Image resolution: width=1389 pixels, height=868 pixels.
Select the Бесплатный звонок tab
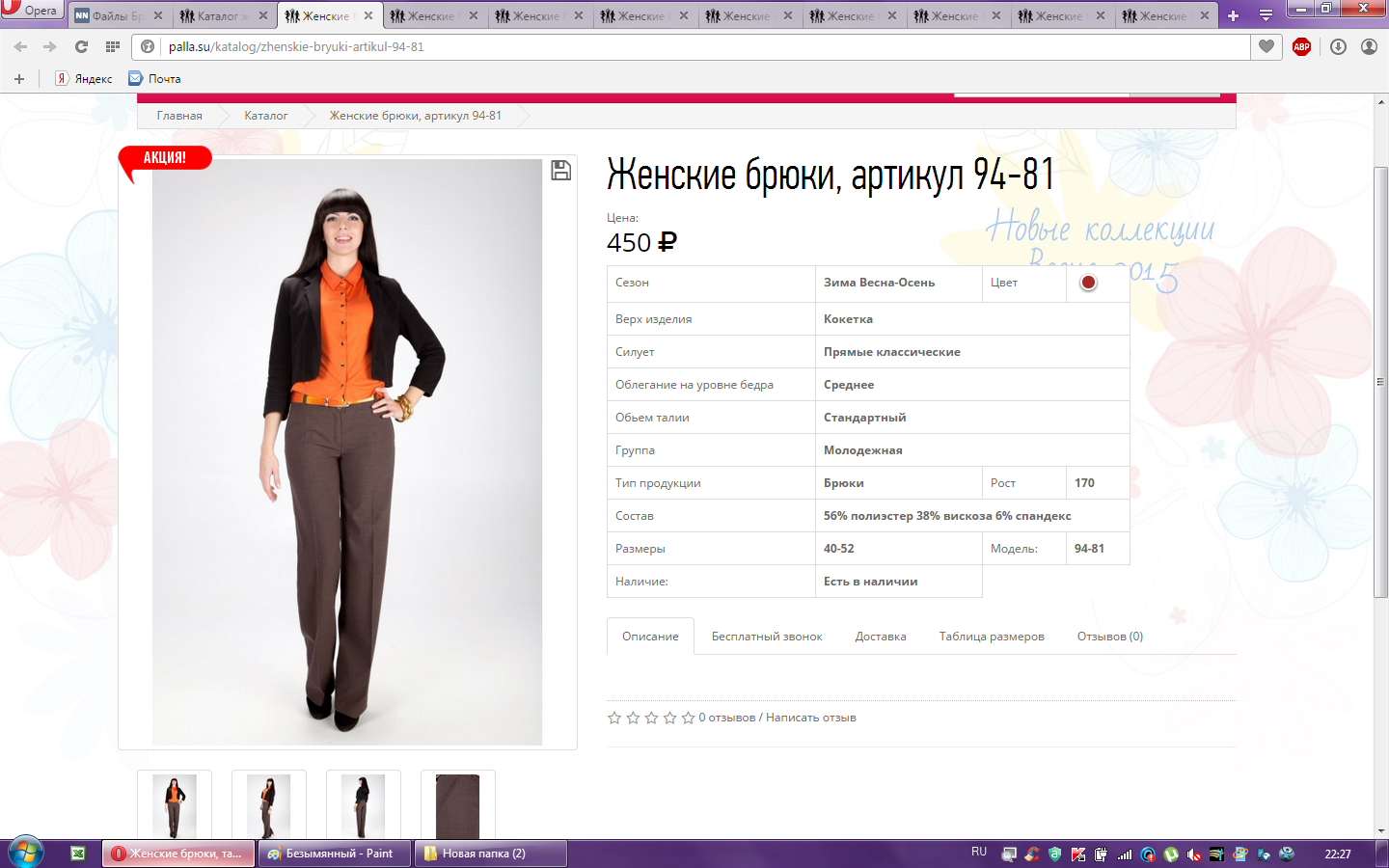pos(767,637)
